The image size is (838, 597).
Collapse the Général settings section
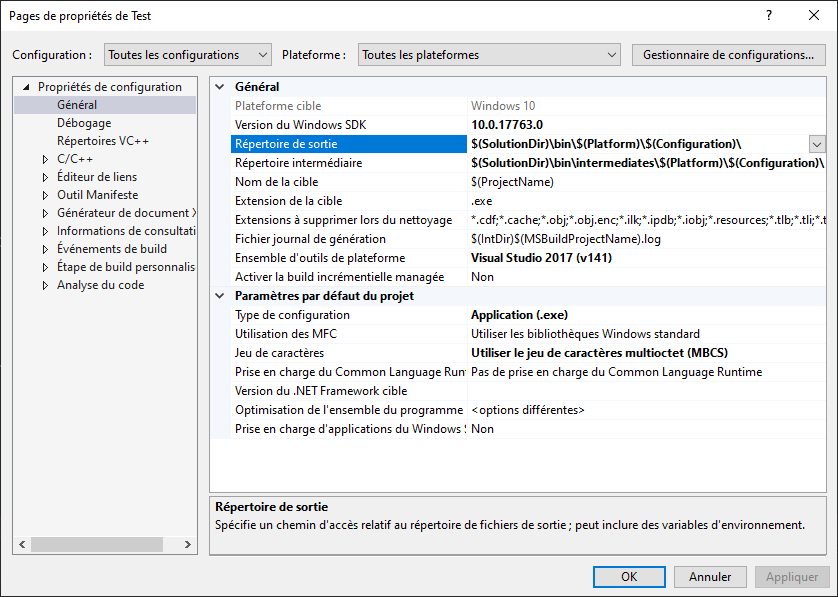221,86
